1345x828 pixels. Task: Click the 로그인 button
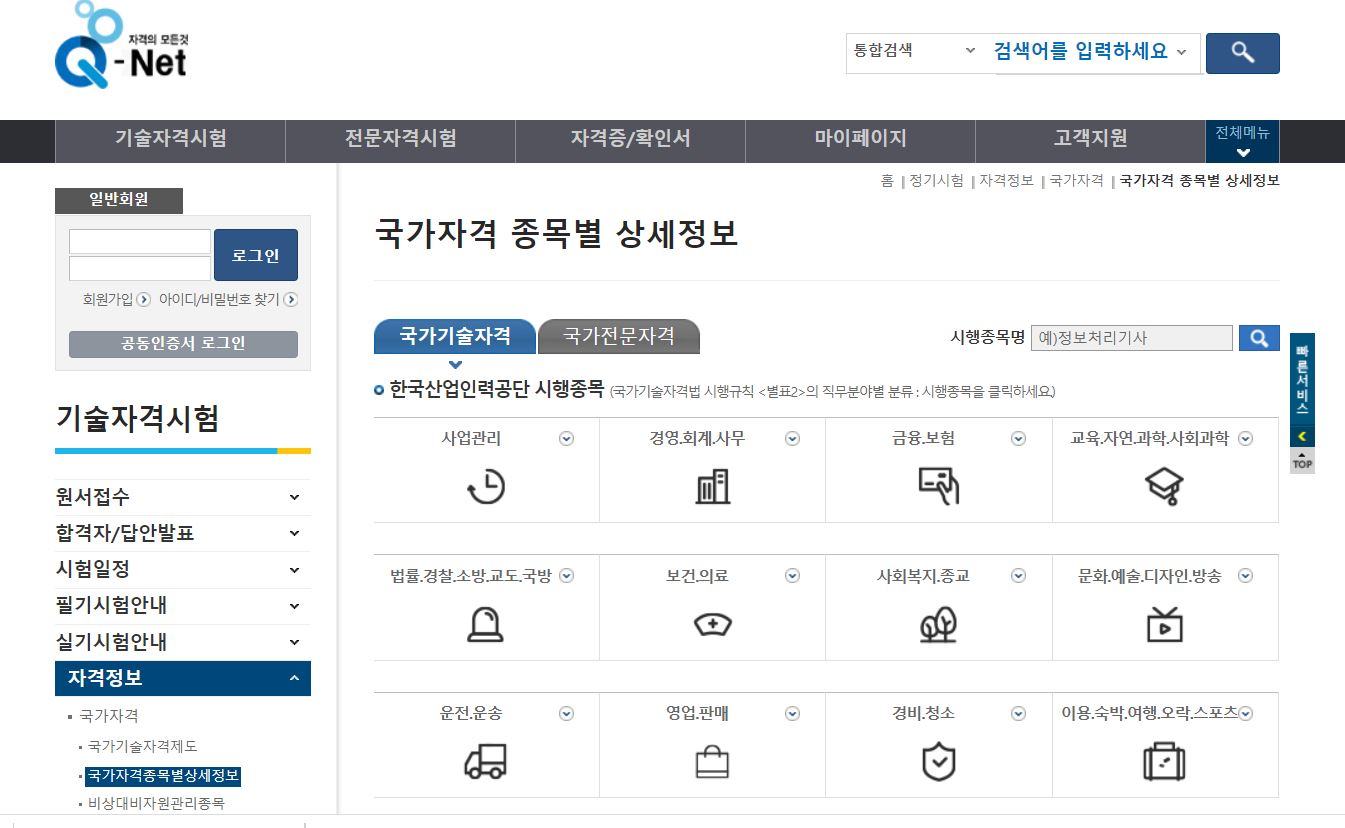click(x=255, y=254)
